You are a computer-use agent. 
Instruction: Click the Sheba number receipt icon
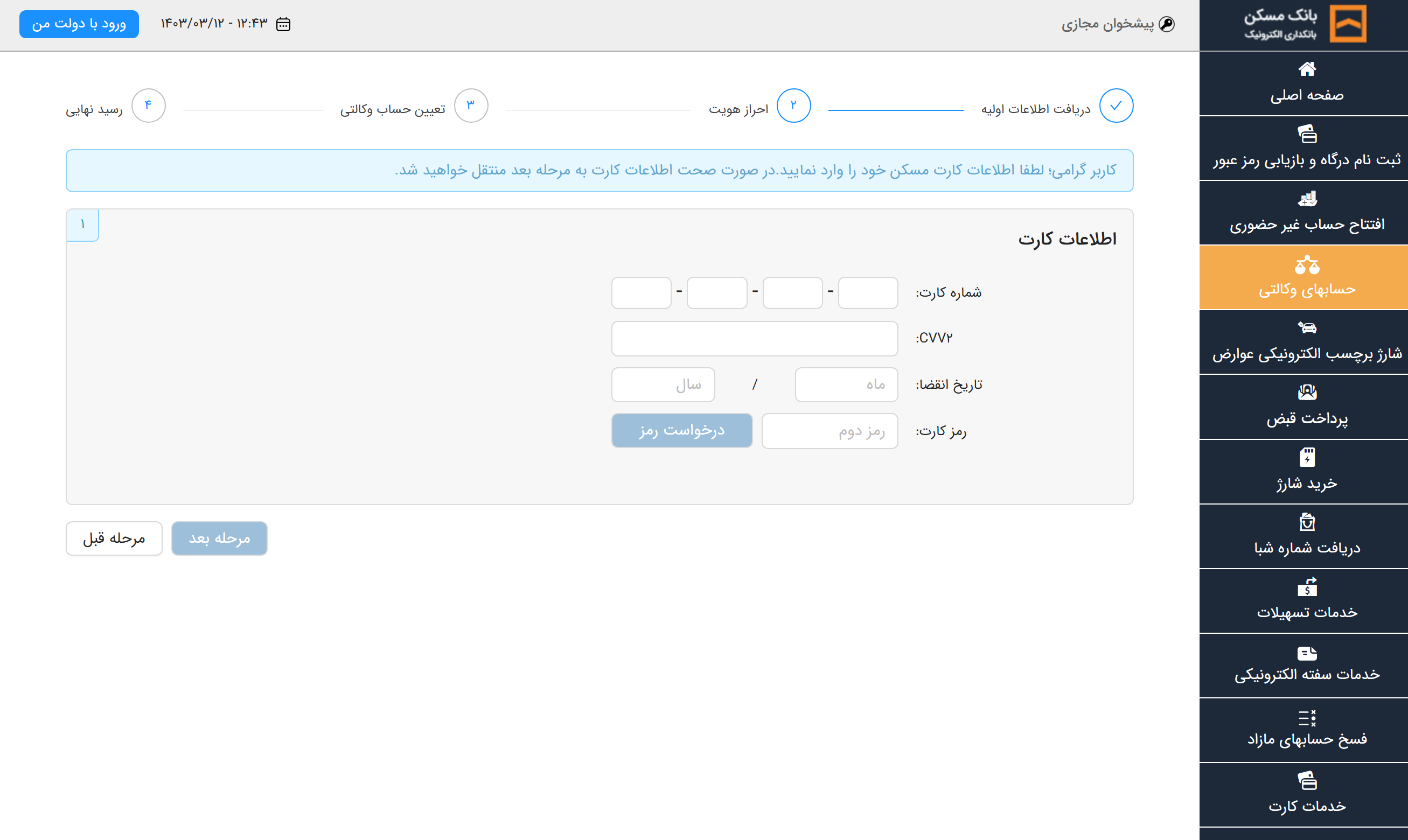point(1307,521)
